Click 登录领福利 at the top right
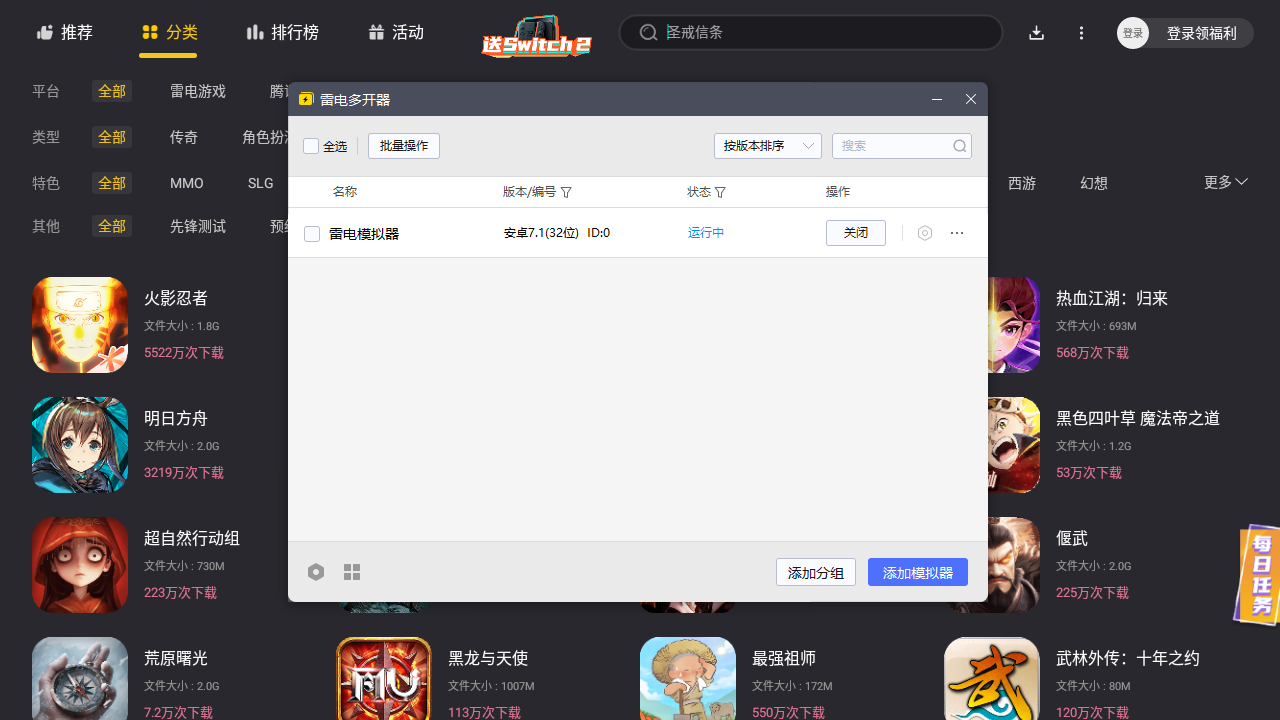The width and height of the screenshot is (1280, 720). (x=1204, y=32)
